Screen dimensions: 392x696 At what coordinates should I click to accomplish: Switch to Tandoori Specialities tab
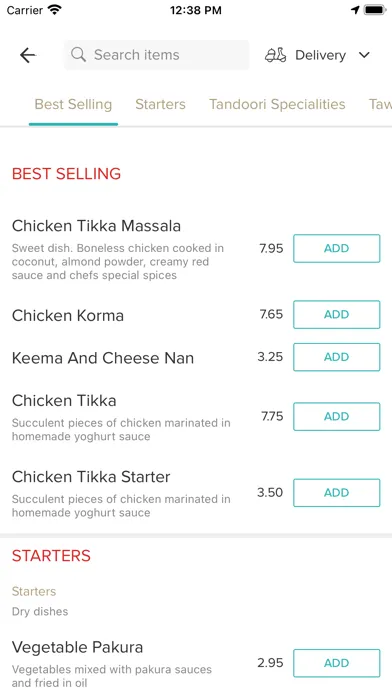tap(277, 104)
